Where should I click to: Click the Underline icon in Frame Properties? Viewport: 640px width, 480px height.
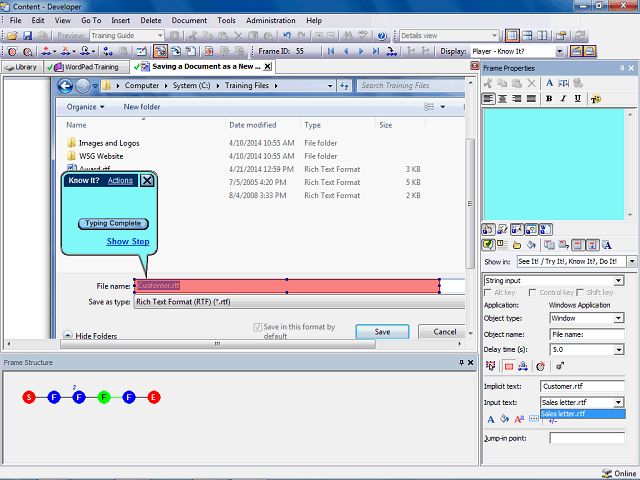click(578, 99)
